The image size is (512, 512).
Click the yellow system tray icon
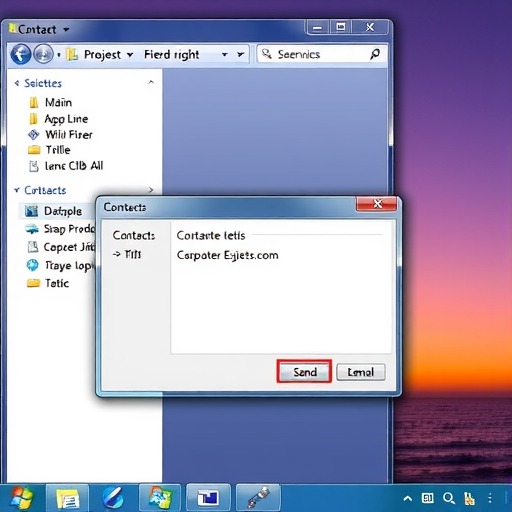(469, 498)
